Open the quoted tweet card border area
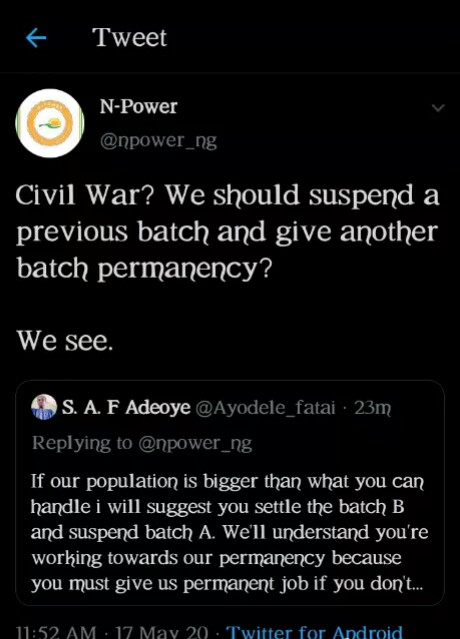Viewport: 460px width, 639px height. point(230,493)
